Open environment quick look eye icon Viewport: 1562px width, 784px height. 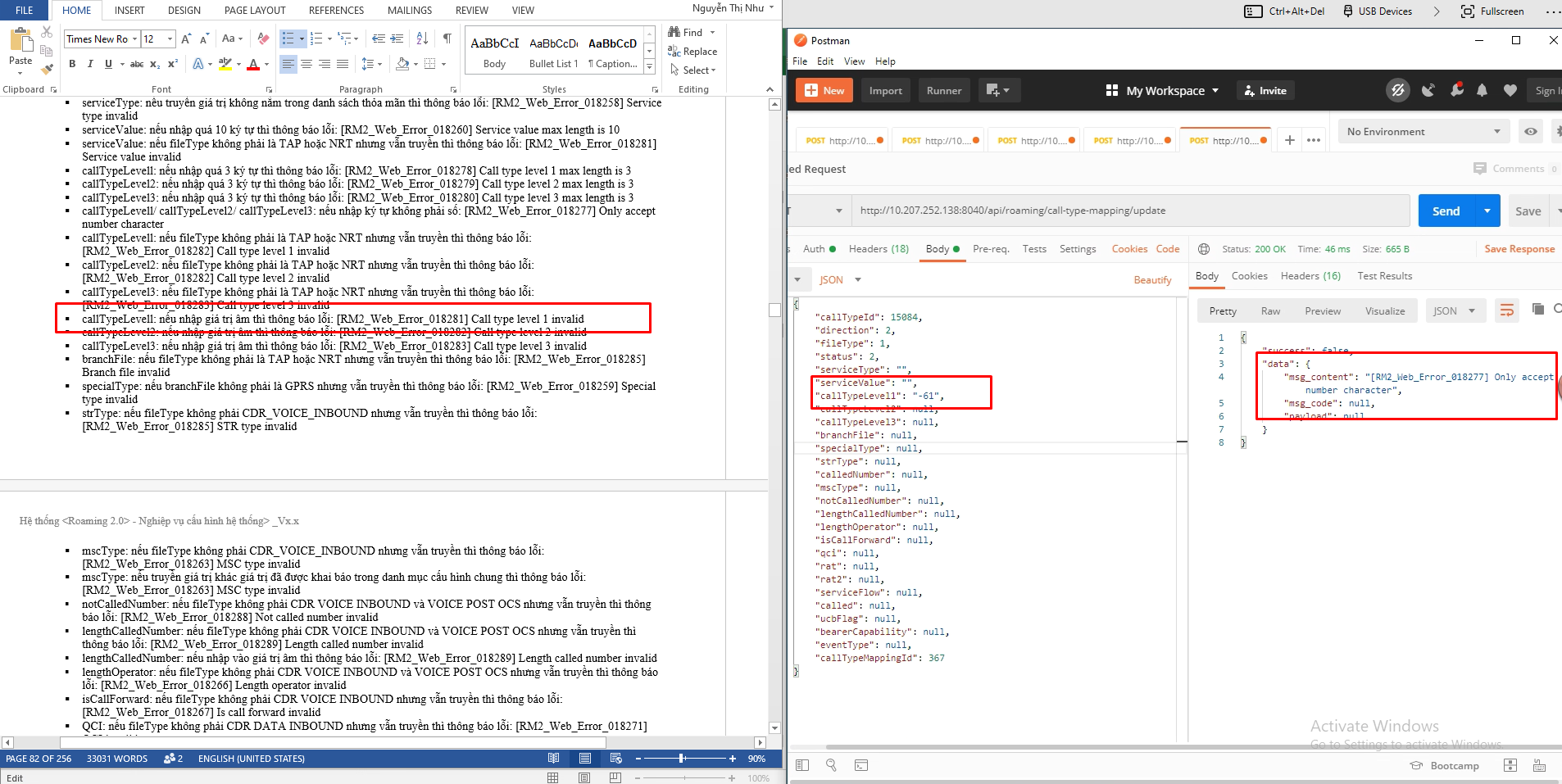pos(1530,132)
